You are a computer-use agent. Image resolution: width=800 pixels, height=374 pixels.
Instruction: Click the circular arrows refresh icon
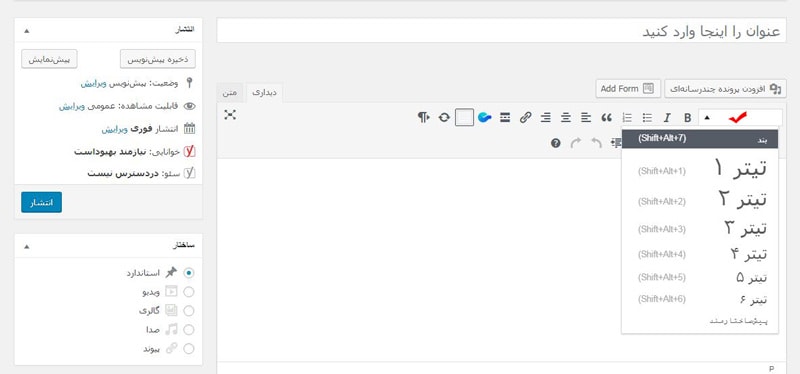coord(444,118)
